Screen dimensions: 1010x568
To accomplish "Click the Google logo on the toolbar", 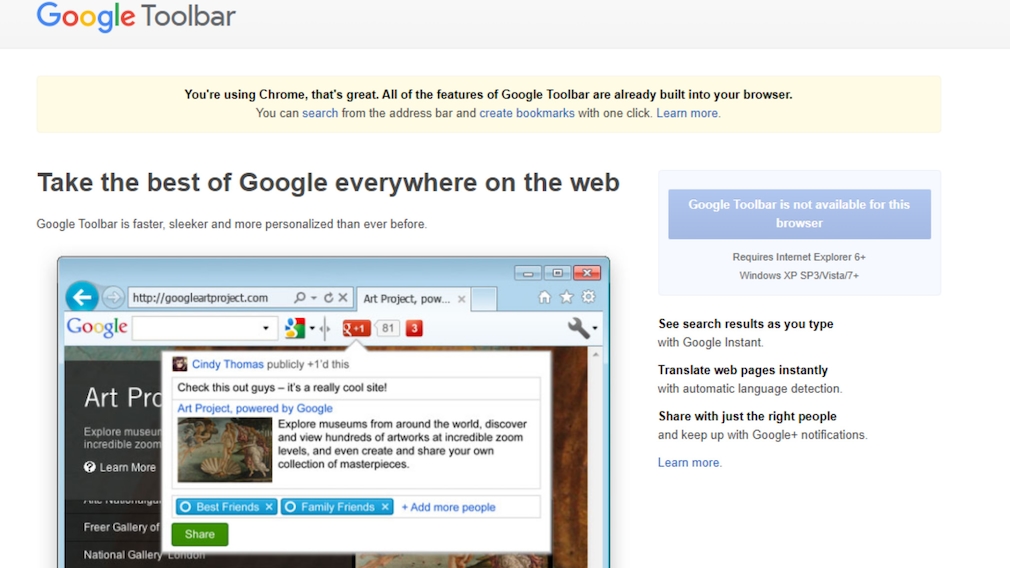I will tap(97, 327).
